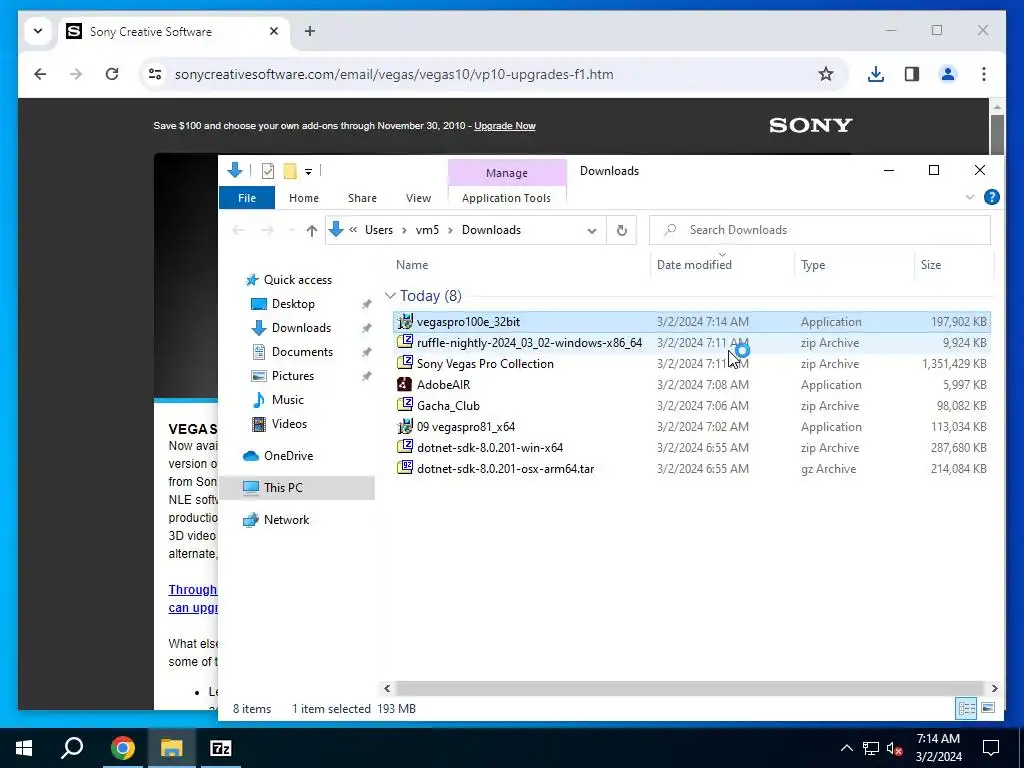Click vm5 in the breadcrumb path
This screenshot has height=768, width=1024.
427,230
